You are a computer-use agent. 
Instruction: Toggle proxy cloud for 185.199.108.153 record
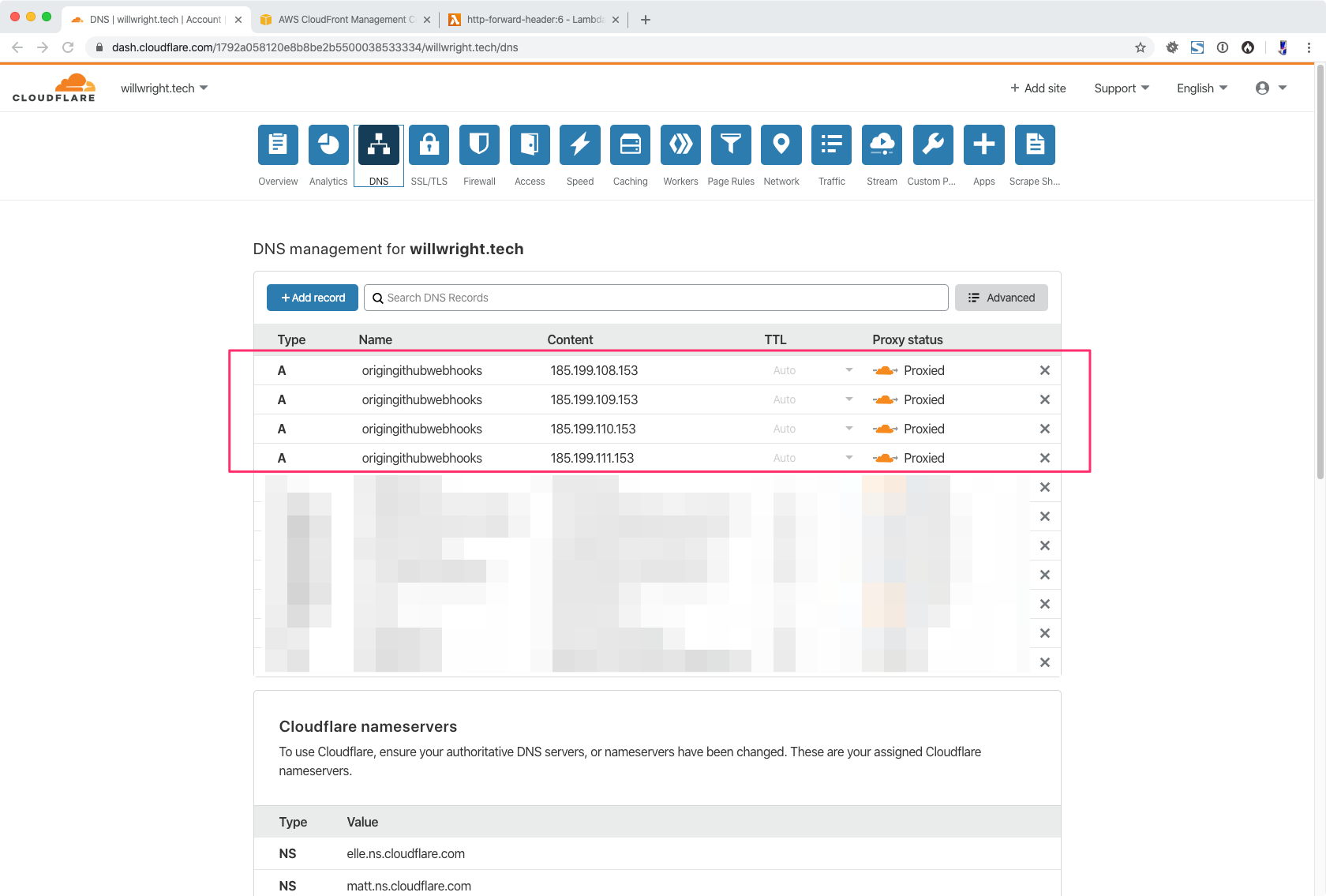pyautogui.click(x=886, y=370)
